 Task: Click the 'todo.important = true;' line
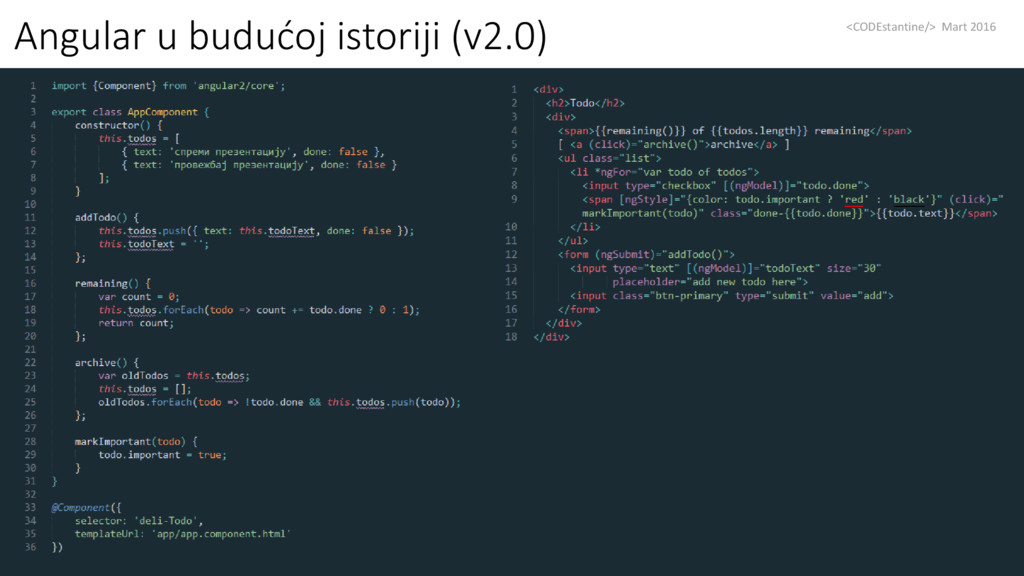tap(162, 455)
